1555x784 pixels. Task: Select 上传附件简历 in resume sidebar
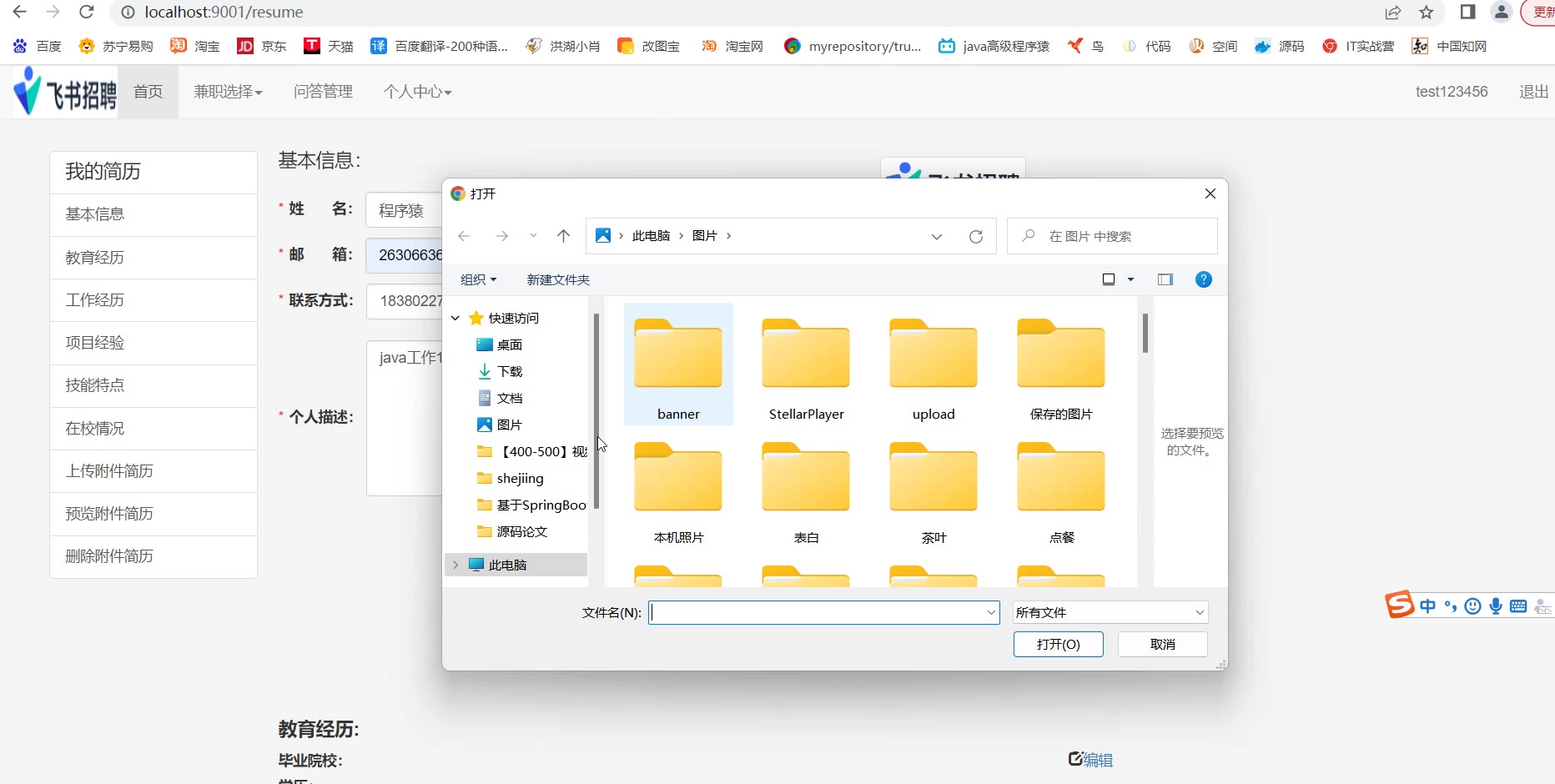pyautogui.click(x=153, y=471)
